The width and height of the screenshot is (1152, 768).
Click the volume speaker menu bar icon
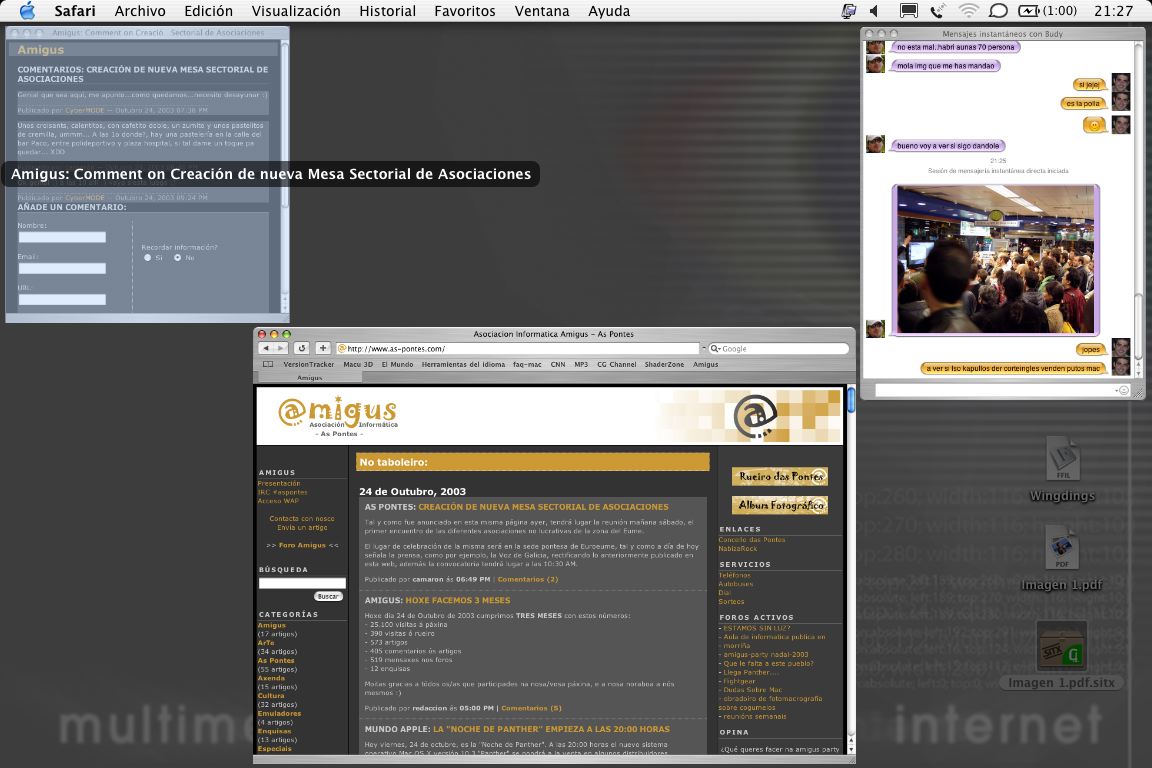pos(874,11)
